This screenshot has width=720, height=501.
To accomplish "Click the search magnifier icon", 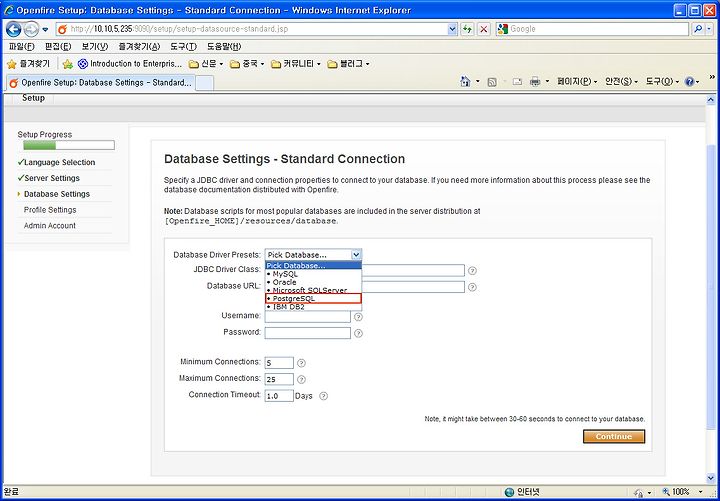I will click(697, 29).
